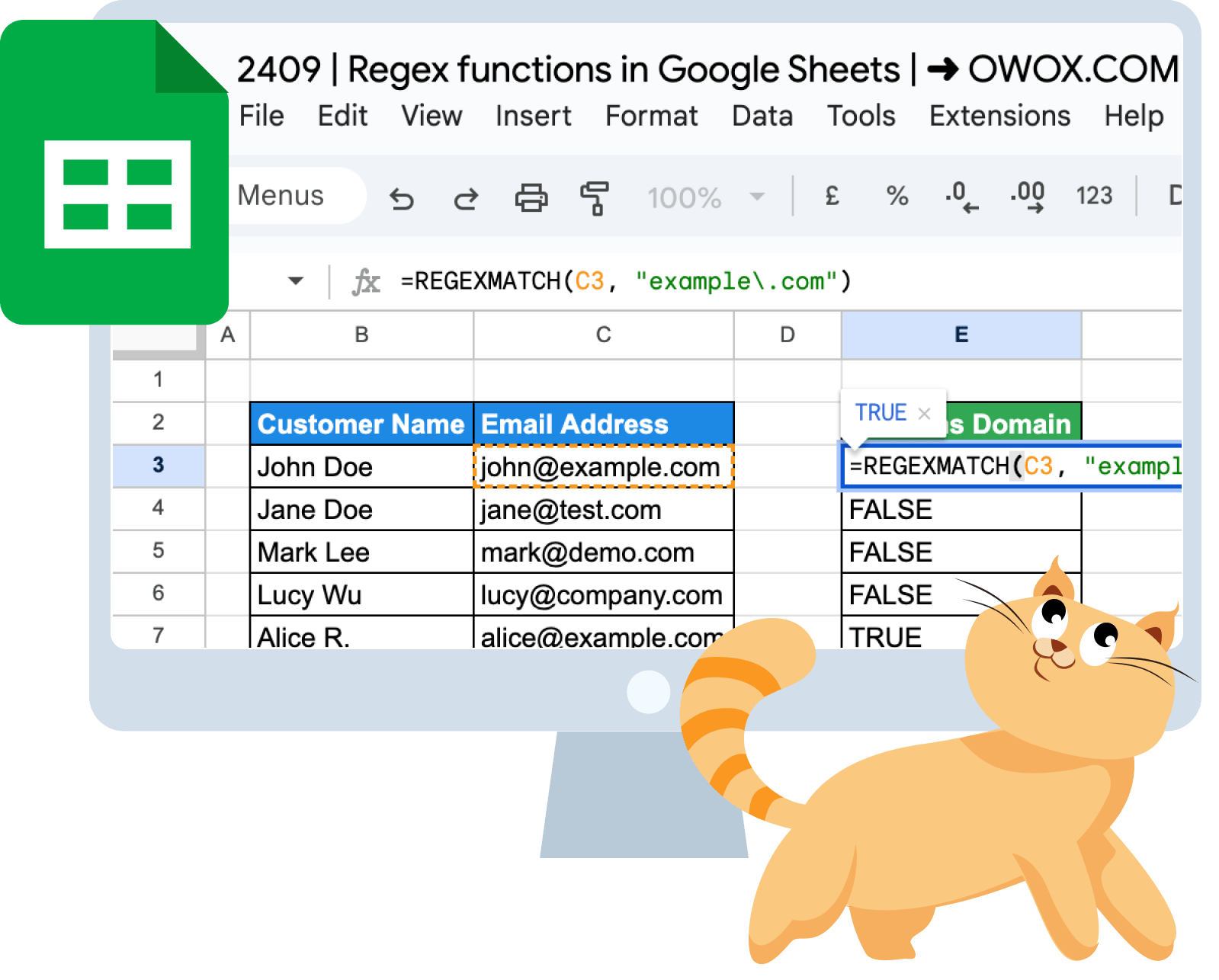Select the Paint format roller icon
The width and height of the screenshot is (1219, 980).
click(x=595, y=197)
